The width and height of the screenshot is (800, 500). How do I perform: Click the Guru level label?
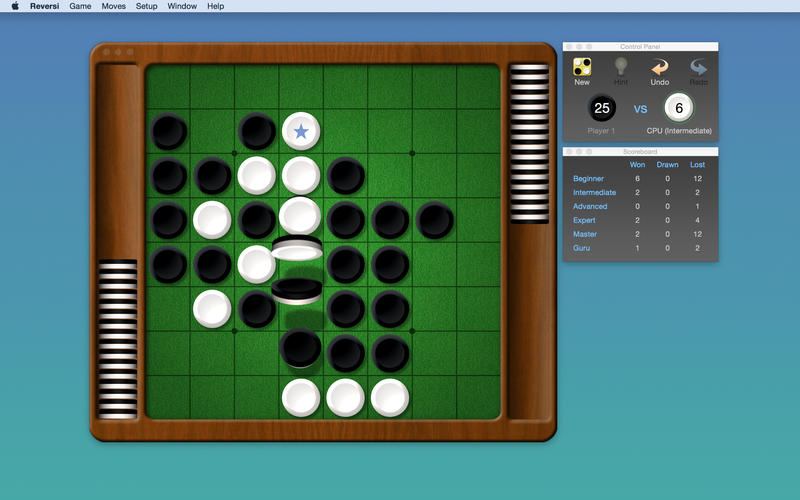pos(581,247)
